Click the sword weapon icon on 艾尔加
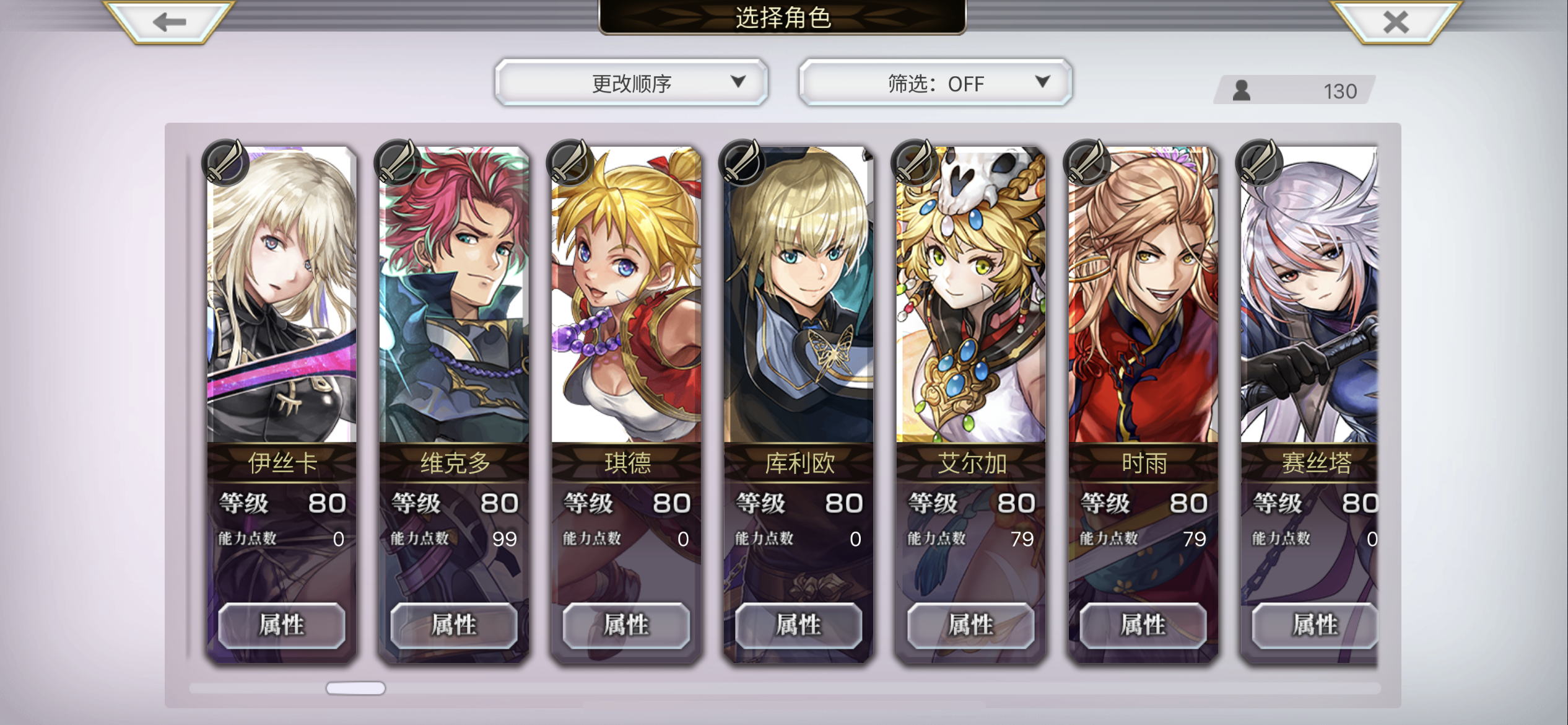1568x725 pixels. tap(914, 163)
